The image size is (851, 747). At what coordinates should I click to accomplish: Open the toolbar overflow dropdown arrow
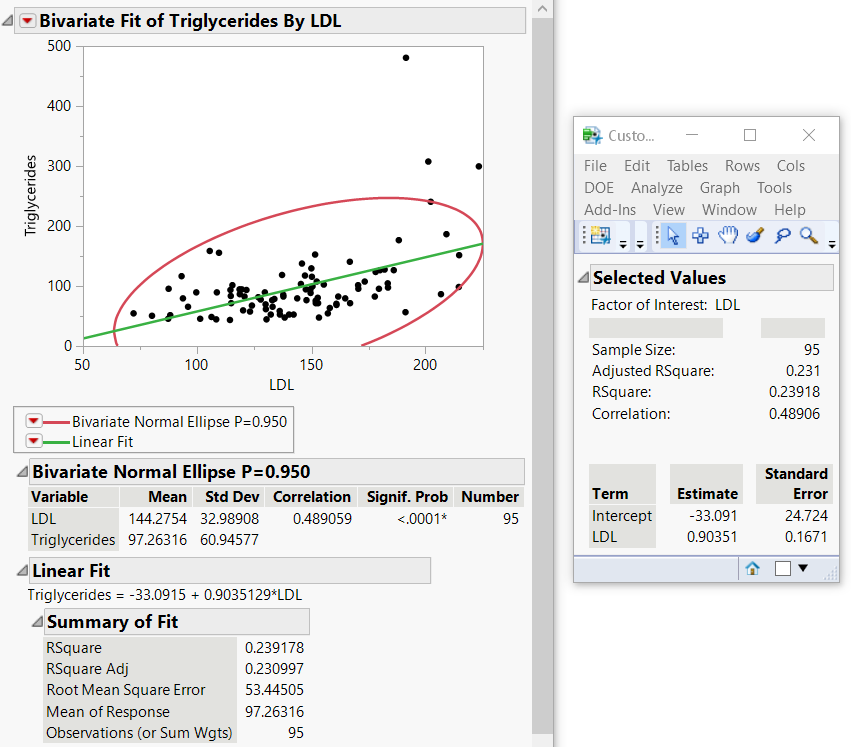pyautogui.click(x=832, y=244)
